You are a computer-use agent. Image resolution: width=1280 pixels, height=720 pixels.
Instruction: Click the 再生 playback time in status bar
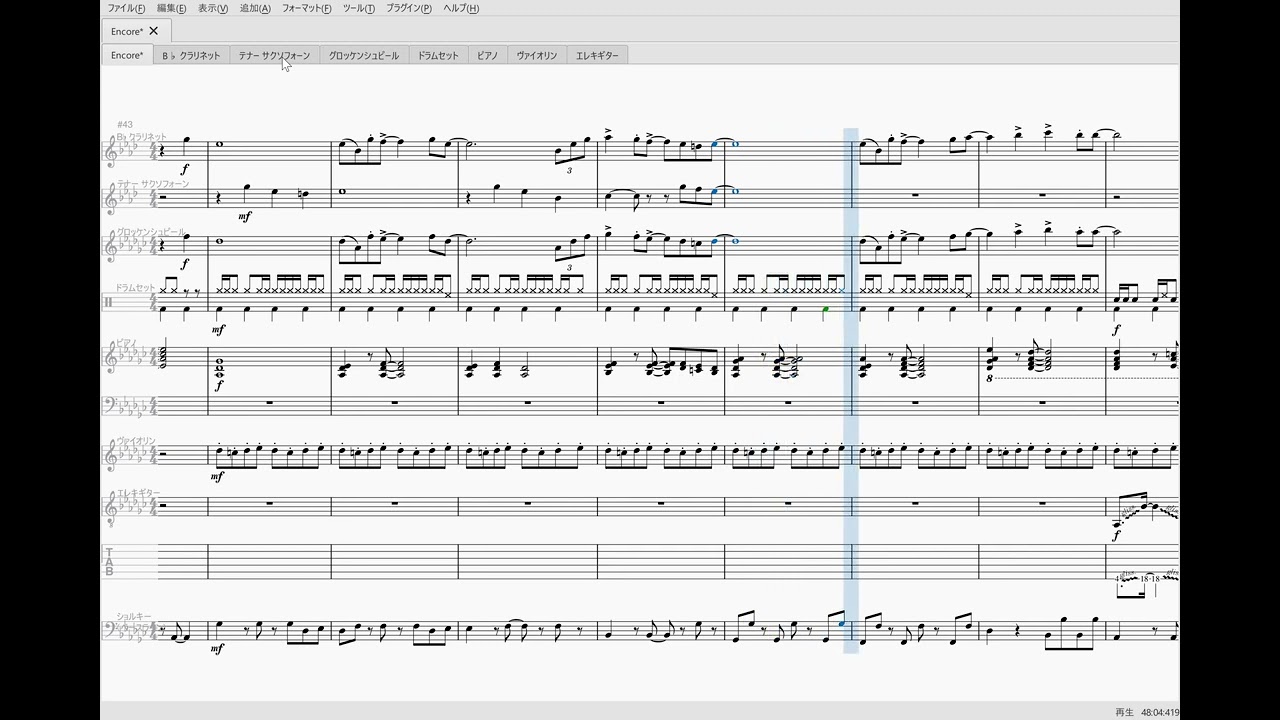(x=1147, y=712)
